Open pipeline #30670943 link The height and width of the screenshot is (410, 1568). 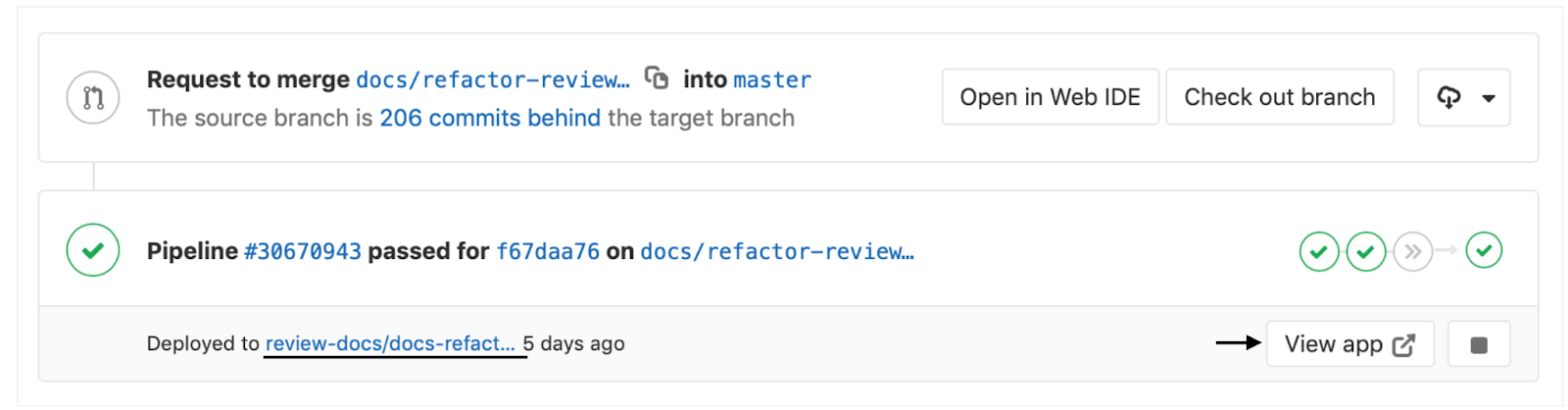coord(303,251)
